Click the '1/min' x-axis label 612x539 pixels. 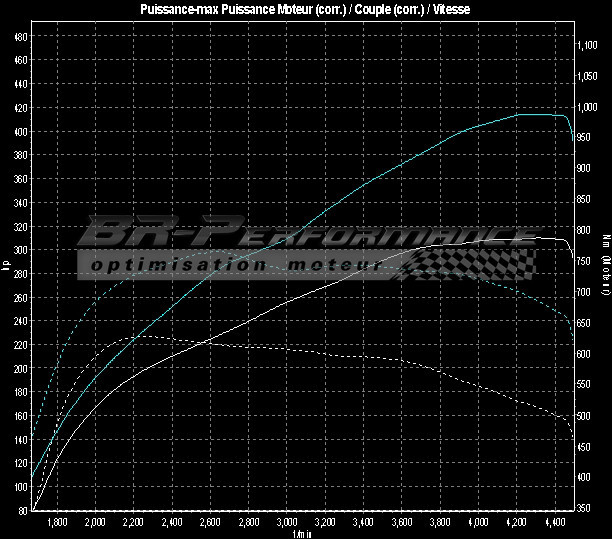click(301, 534)
